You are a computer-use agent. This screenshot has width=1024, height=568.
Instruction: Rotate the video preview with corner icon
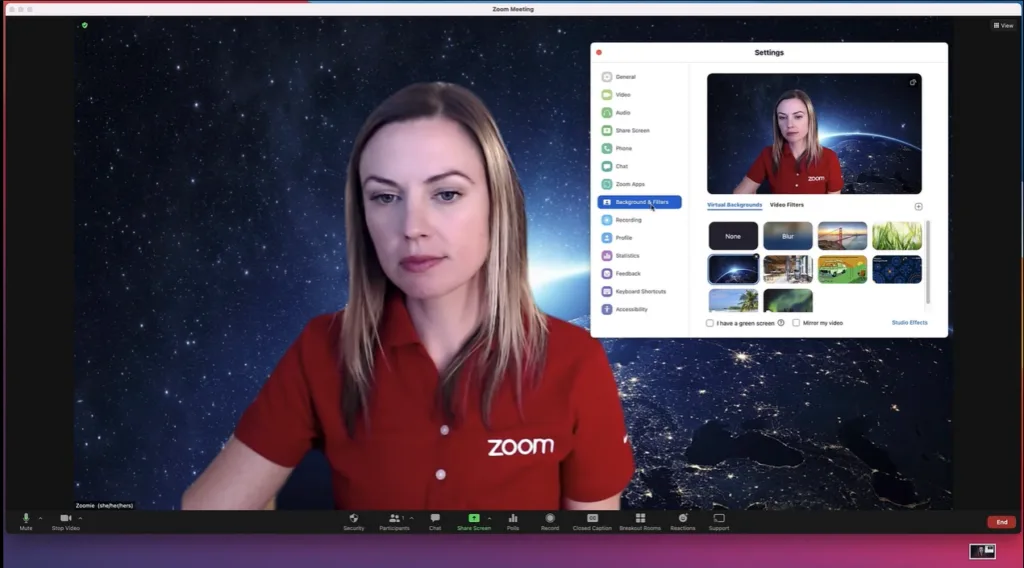point(912,82)
